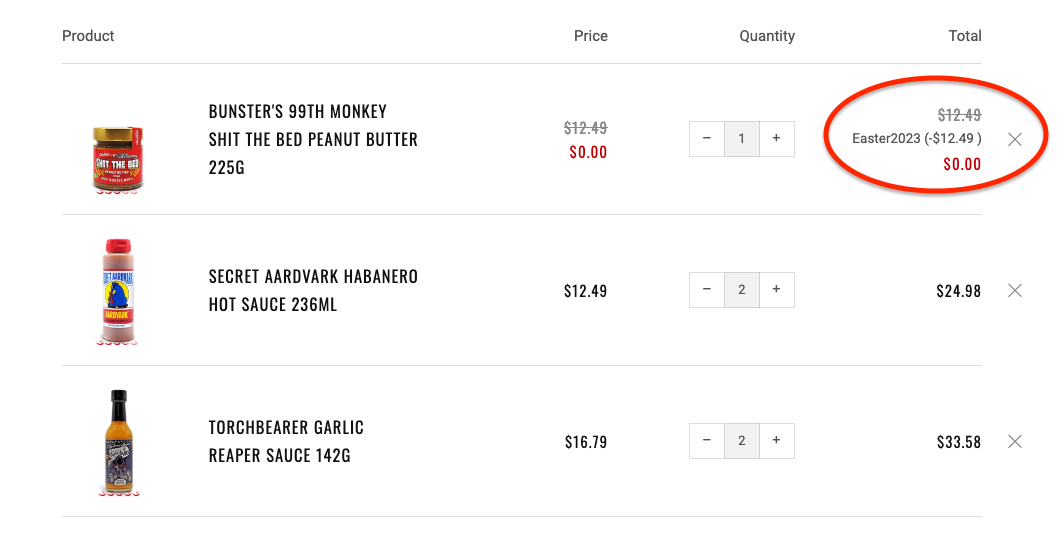Click the Secret Aardvark quantity field
The width and height of the screenshot is (1060, 535).
[x=742, y=289]
